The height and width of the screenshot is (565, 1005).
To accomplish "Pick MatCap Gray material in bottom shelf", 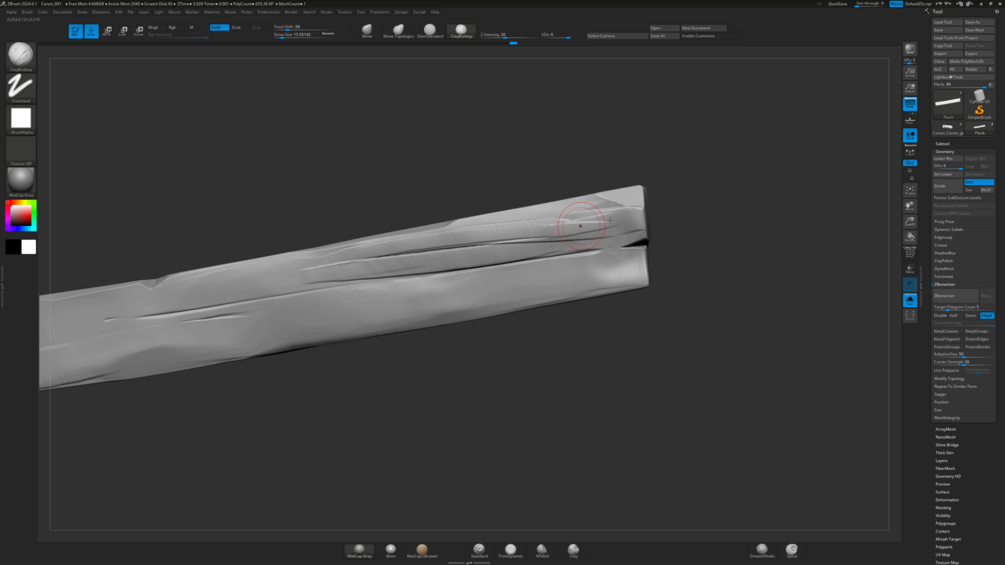I will (x=359, y=550).
